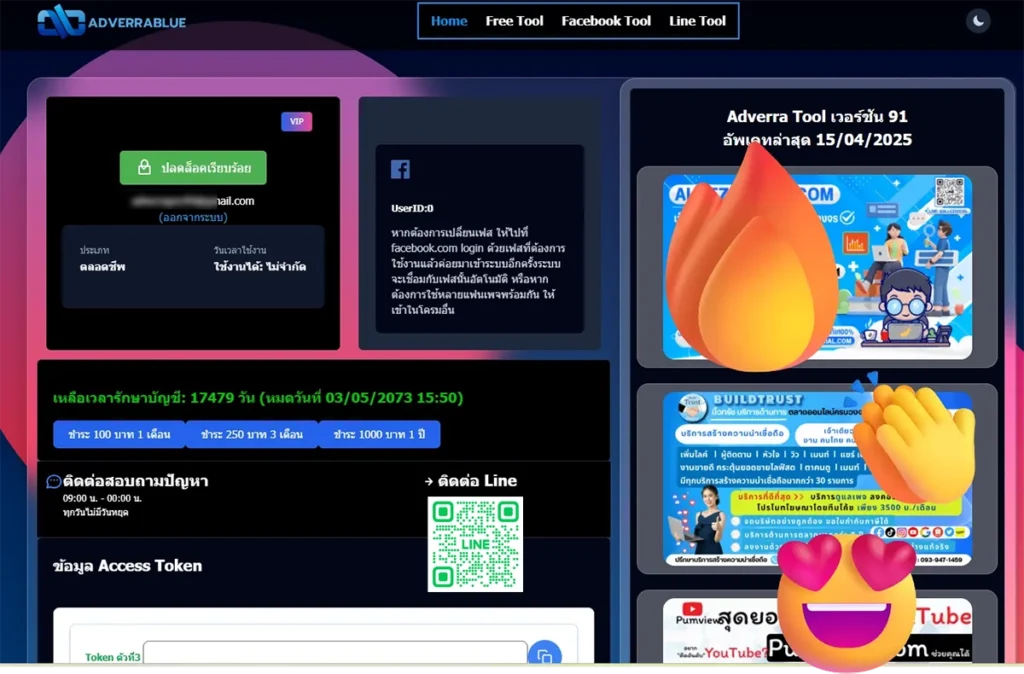The height and width of the screenshot is (674, 1024).
Task: Click the AdverraBlue logo icon
Action: point(60,21)
